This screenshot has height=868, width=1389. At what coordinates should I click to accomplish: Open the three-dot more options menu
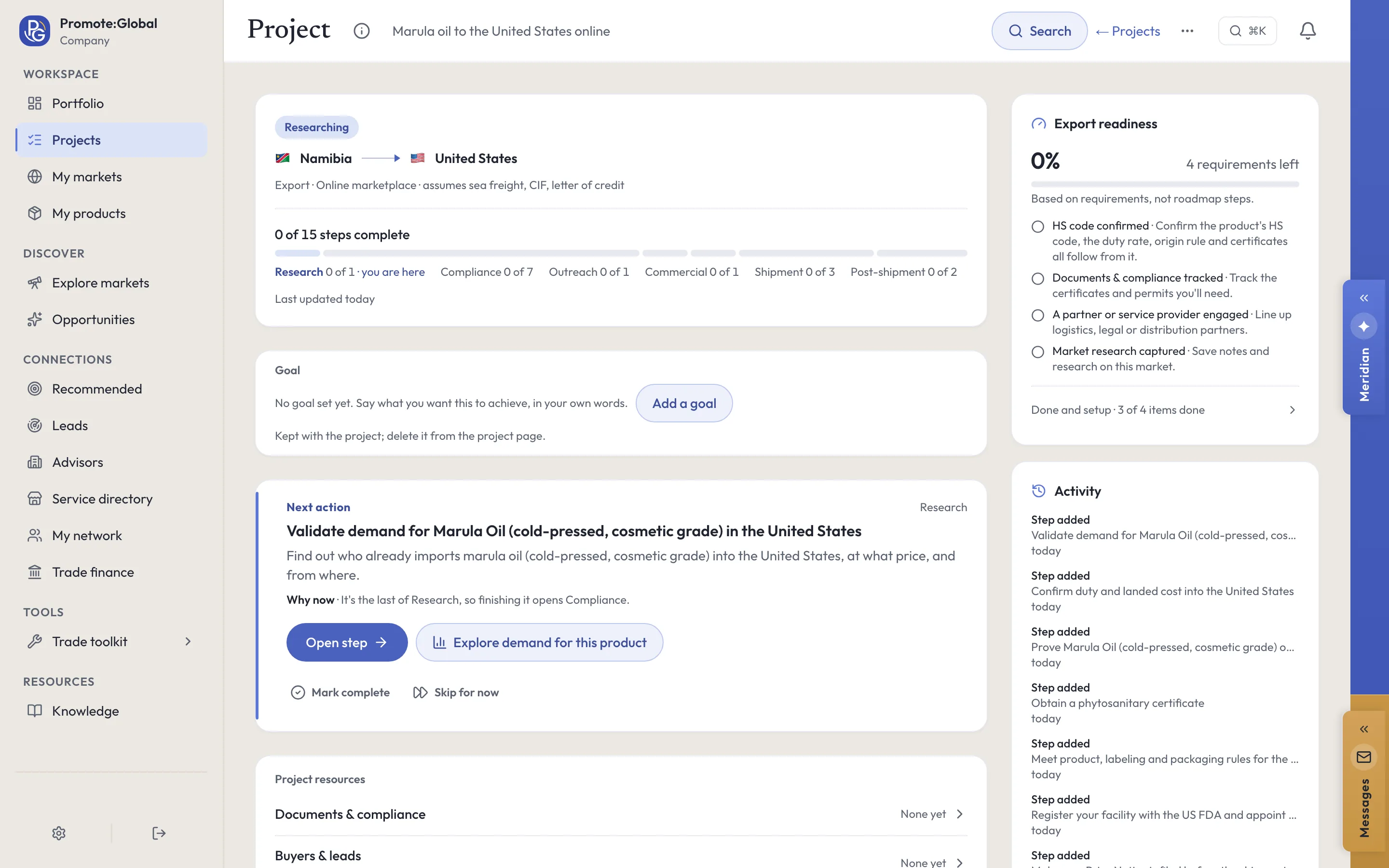[1187, 31]
